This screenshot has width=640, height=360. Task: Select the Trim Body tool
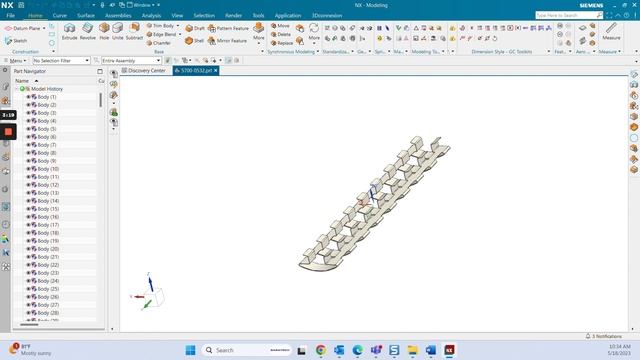tap(160, 26)
